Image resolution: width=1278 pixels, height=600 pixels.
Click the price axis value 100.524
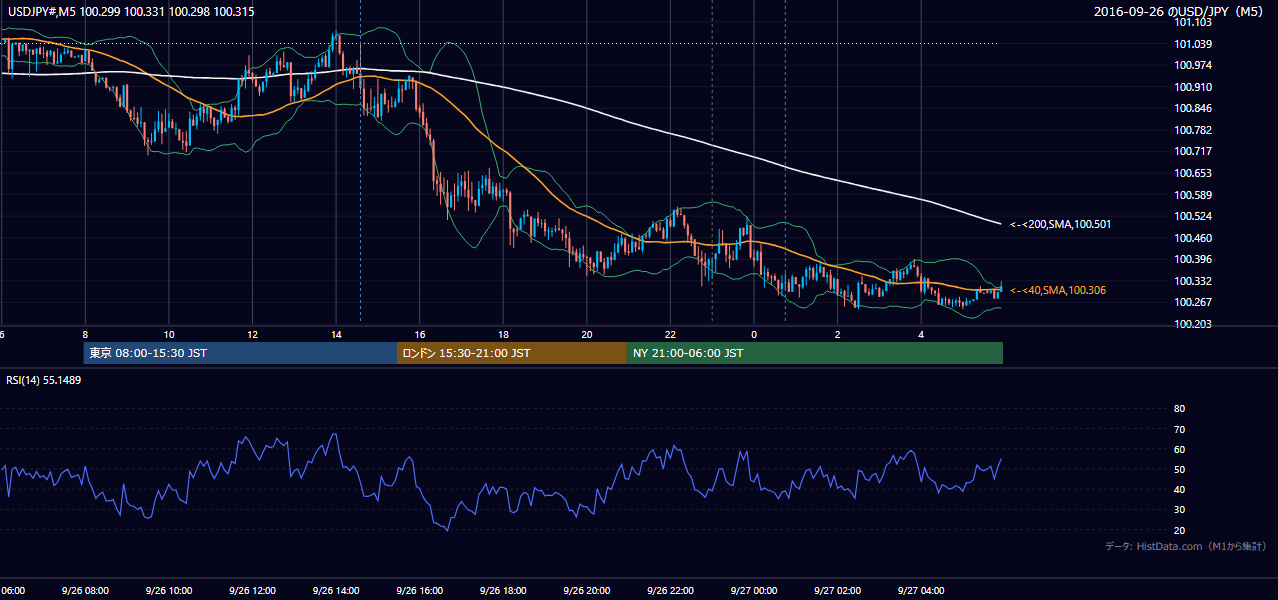click(x=1192, y=216)
